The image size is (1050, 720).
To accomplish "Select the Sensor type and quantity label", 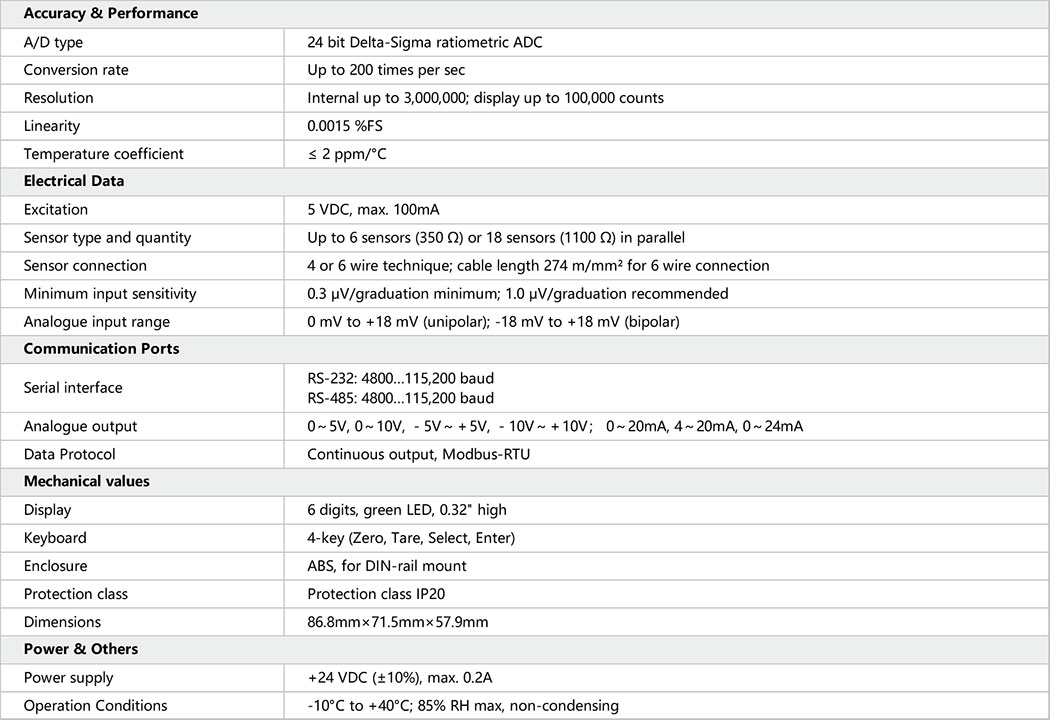I will pos(107,238).
